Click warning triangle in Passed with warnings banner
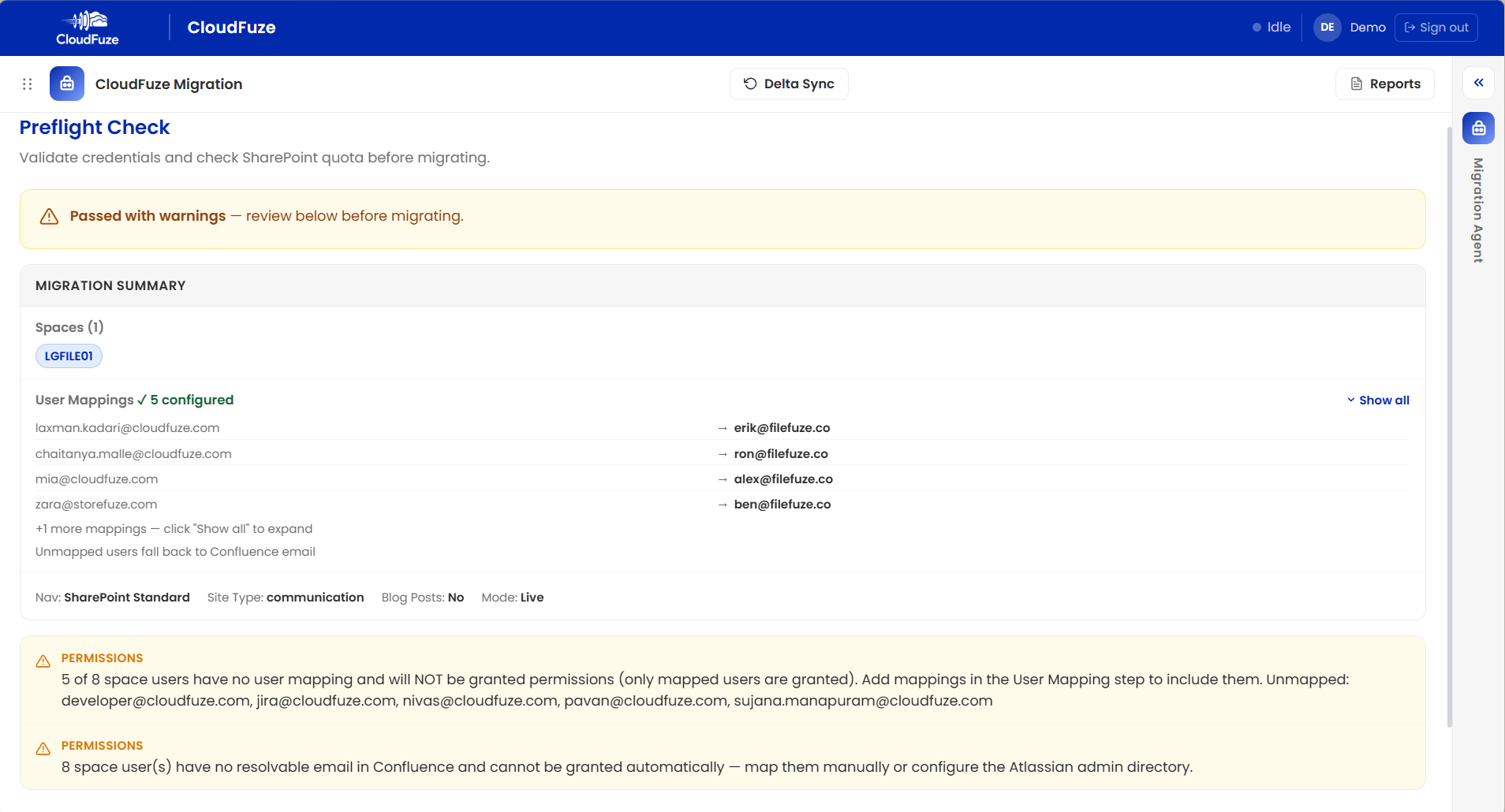The image size is (1505, 812). click(x=49, y=216)
